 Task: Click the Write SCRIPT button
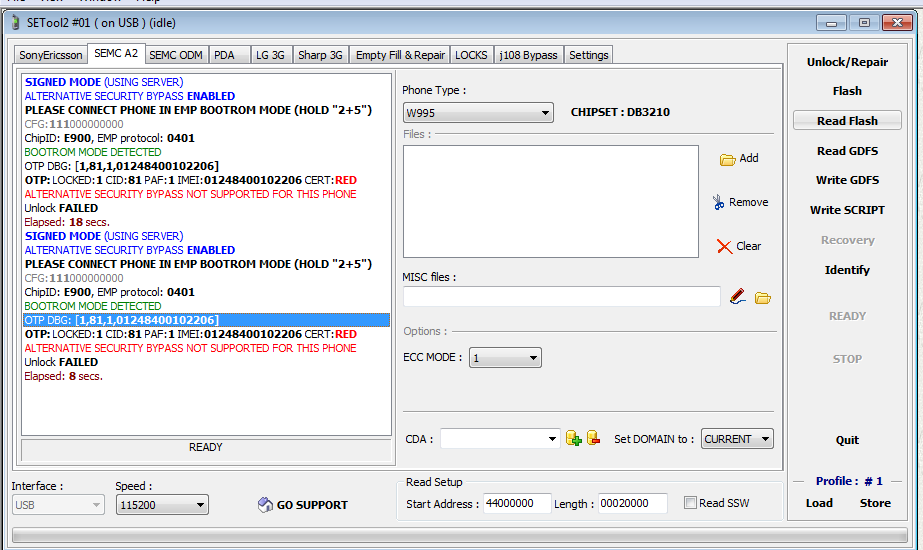(847, 210)
